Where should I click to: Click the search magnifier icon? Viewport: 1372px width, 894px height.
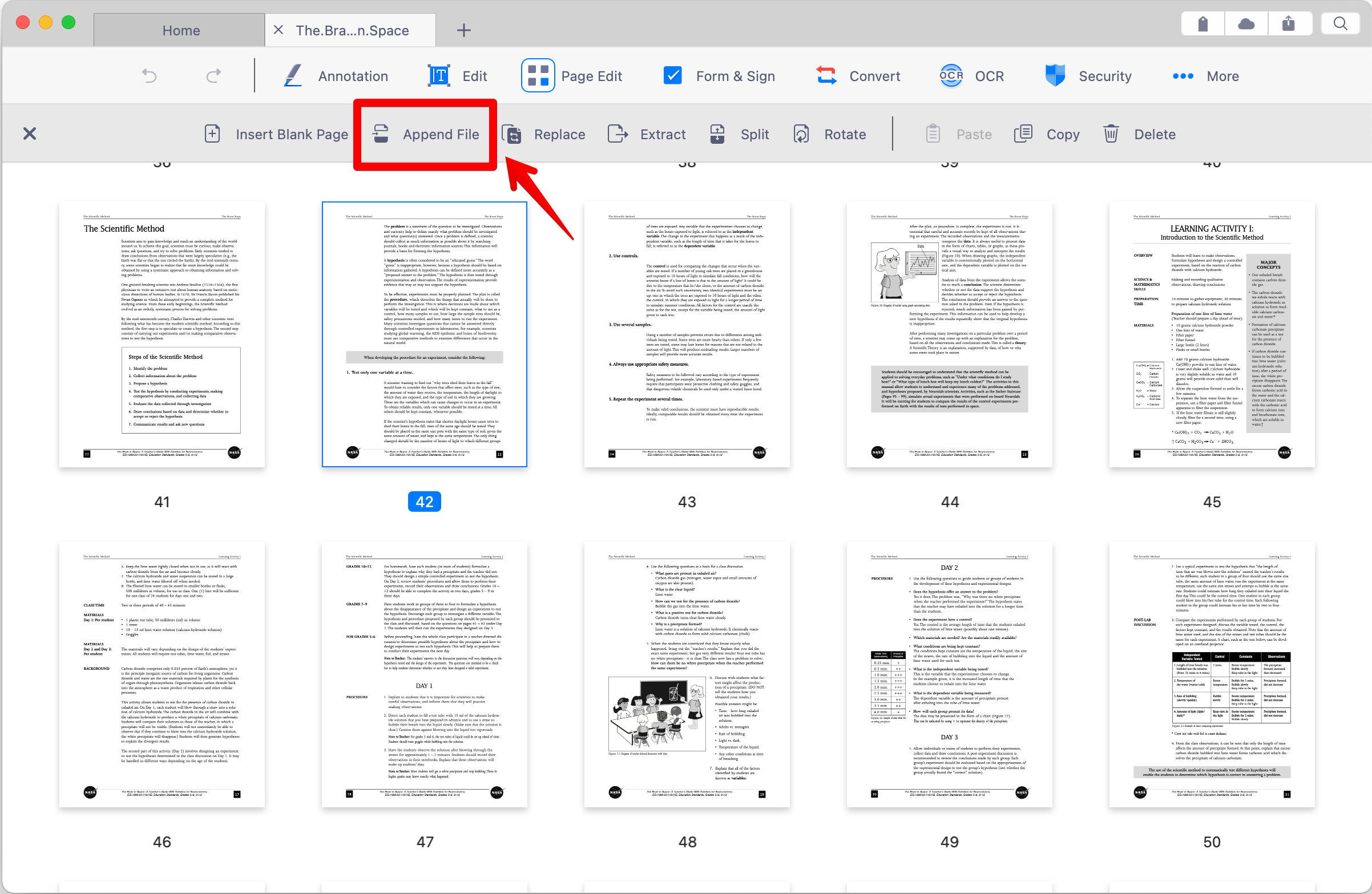[x=1339, y=23]
